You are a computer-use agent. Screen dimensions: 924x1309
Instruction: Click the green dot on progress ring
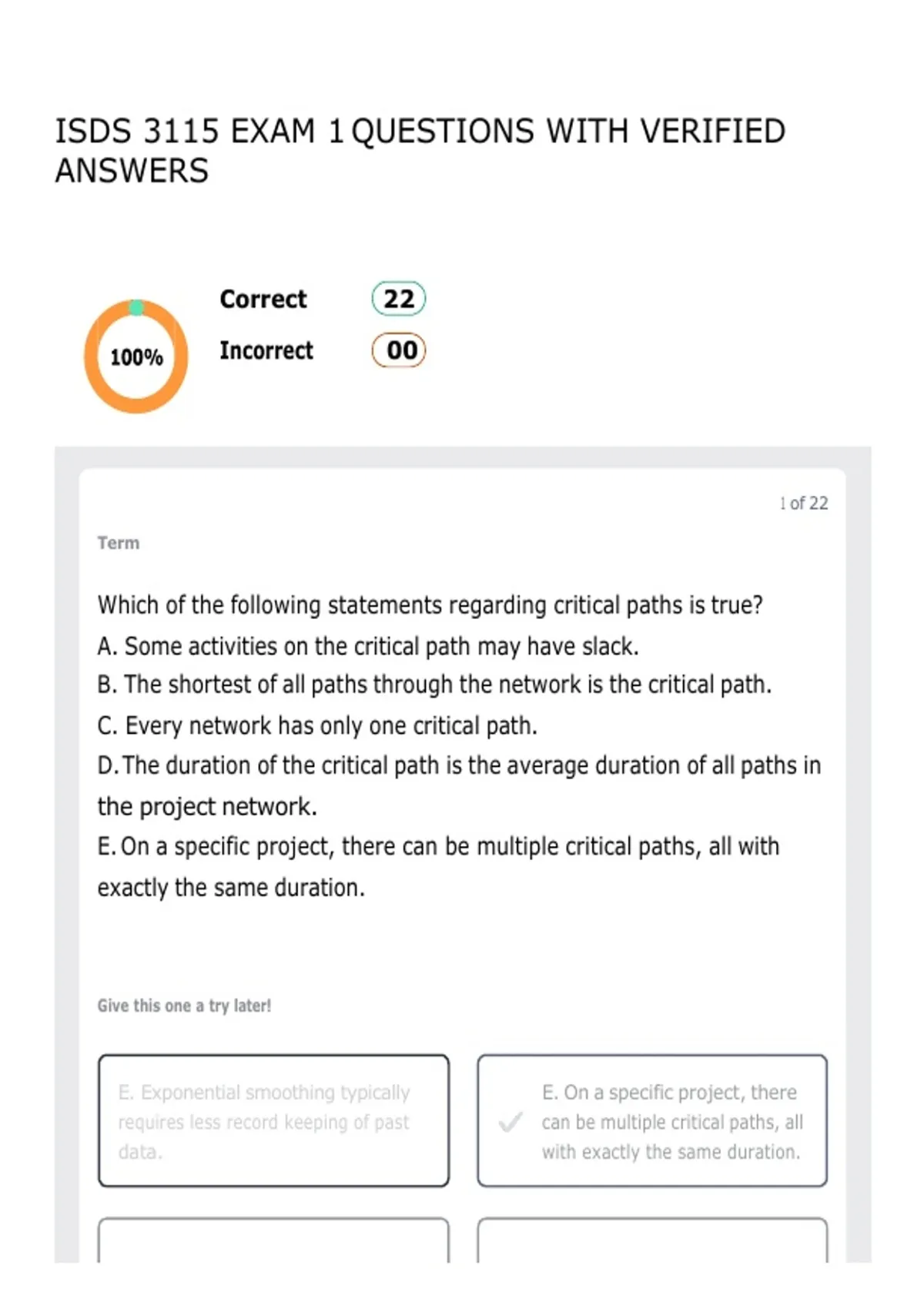(136, 308)
